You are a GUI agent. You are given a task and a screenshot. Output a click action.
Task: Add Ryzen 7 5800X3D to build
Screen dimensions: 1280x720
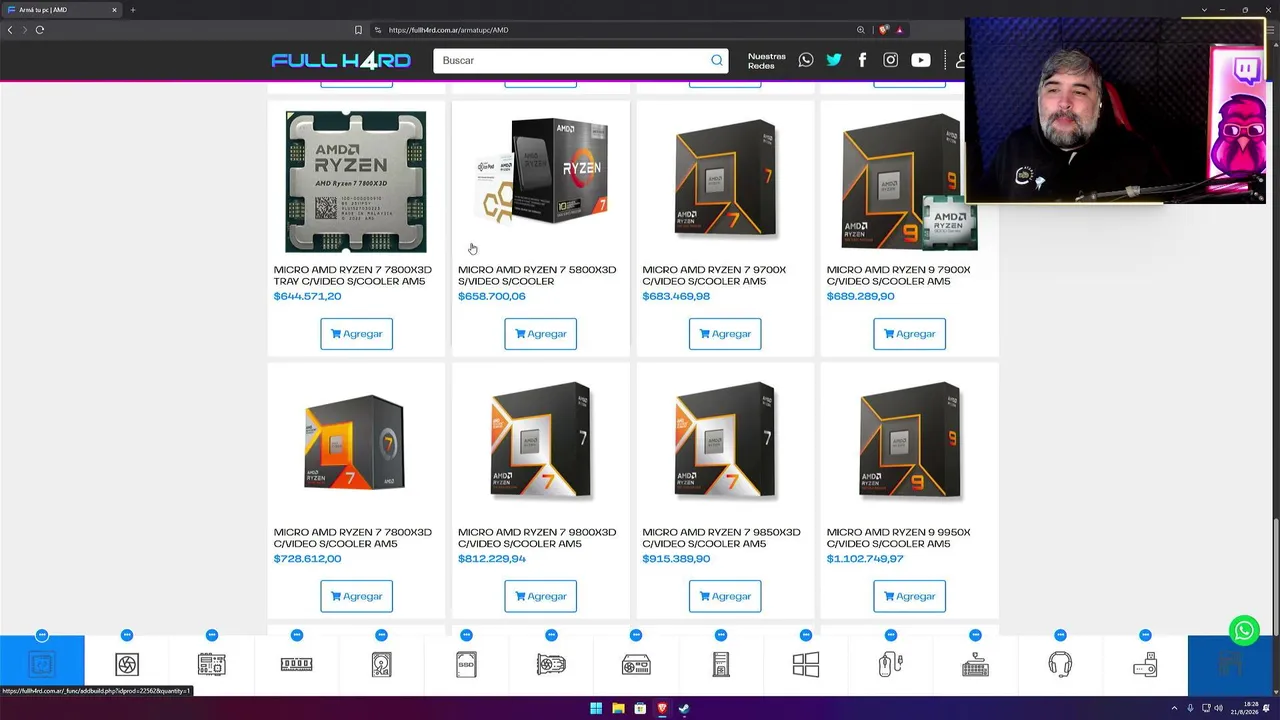coord(540,334)
